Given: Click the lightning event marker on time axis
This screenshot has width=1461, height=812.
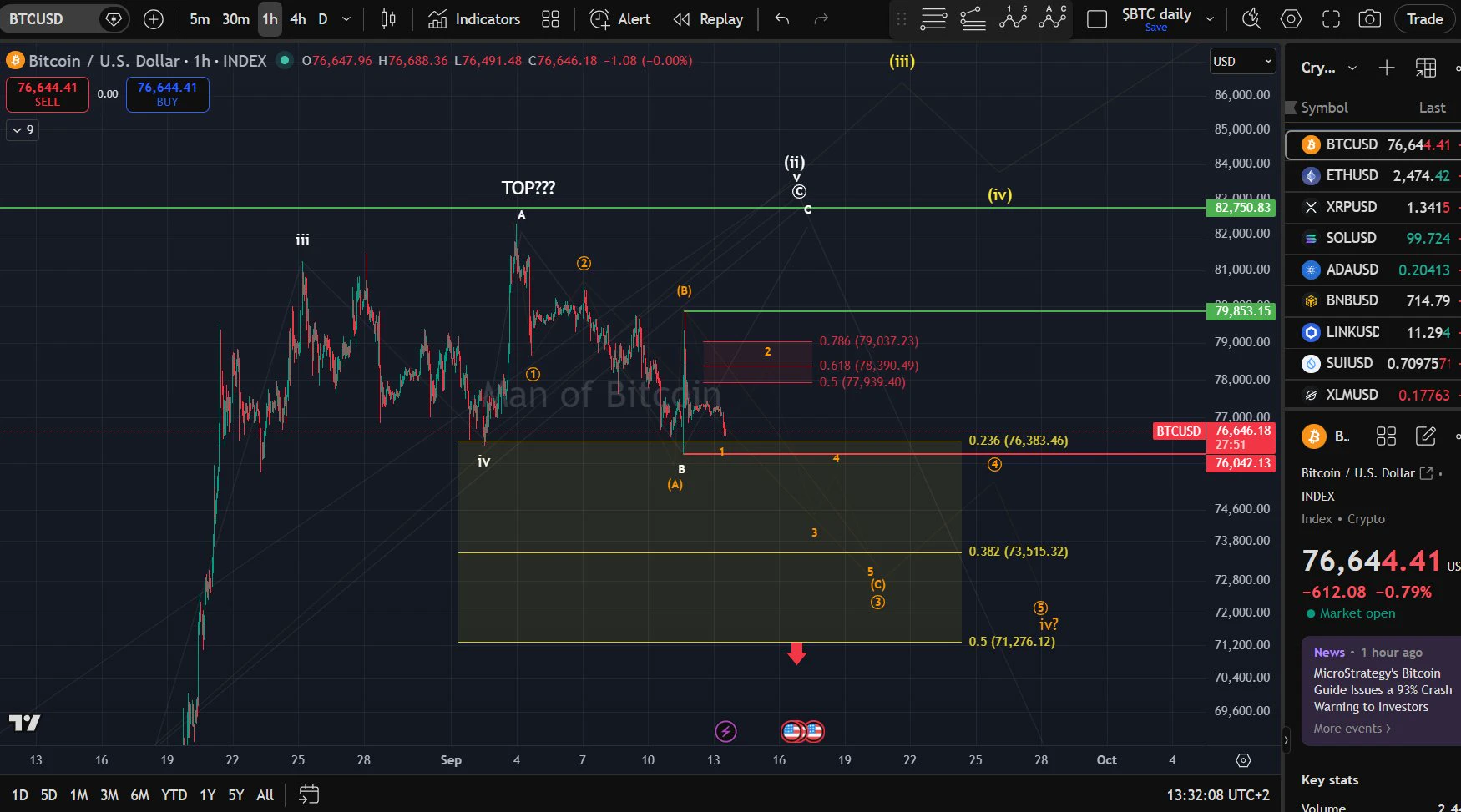Looking at the screenshot, I should [x=725, y=732].
